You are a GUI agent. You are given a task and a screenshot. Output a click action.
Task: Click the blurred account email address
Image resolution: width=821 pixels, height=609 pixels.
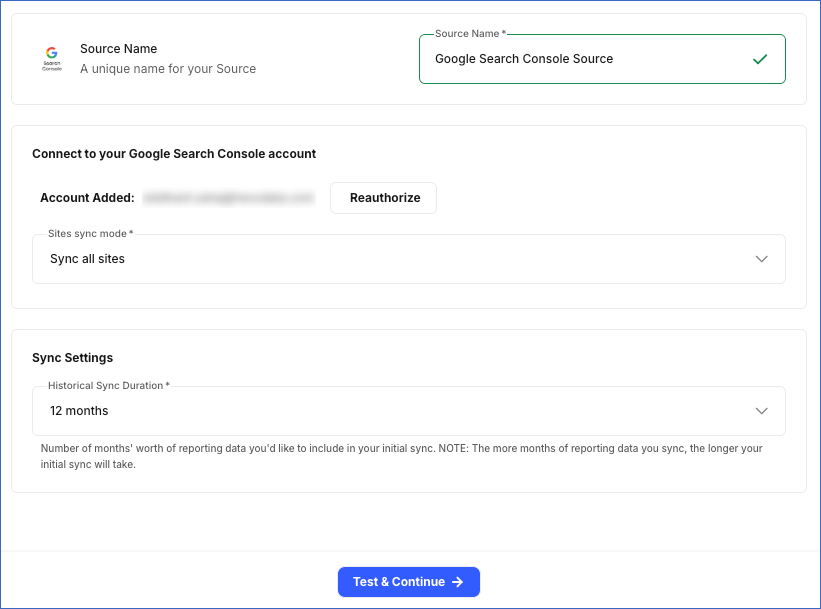[x=229, y=198]
